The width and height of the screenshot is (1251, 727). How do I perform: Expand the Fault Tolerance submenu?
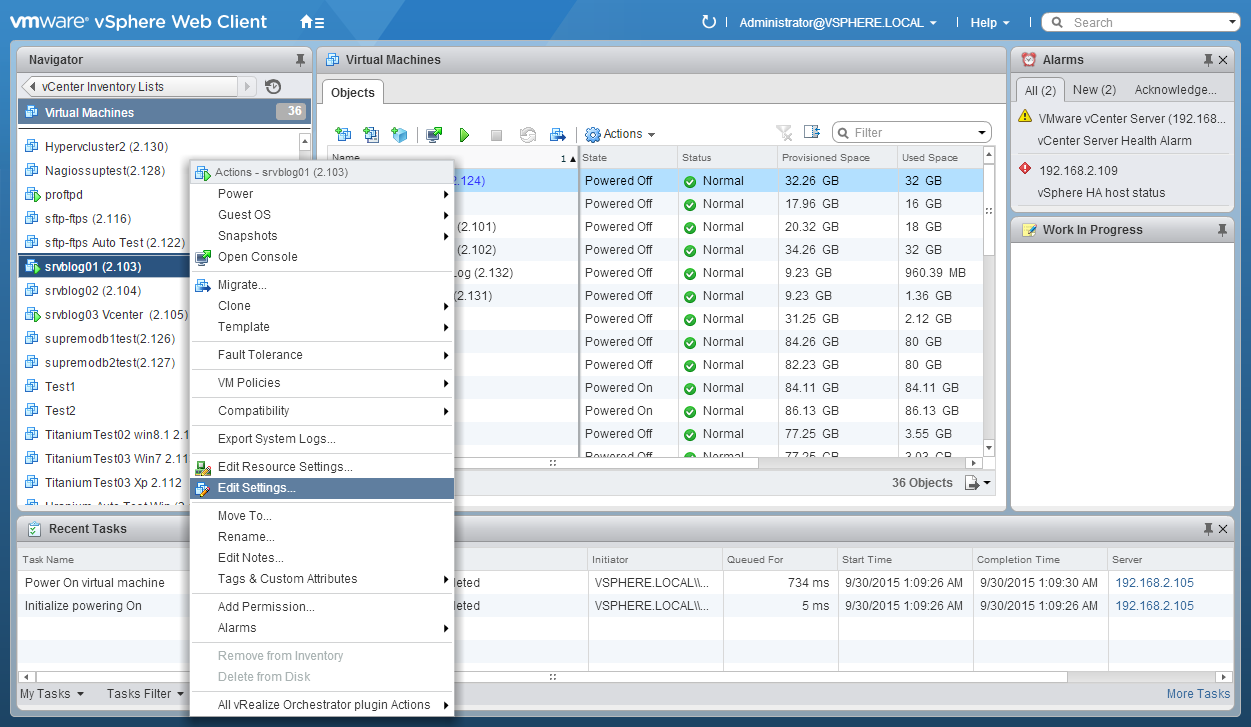(321, 355)
